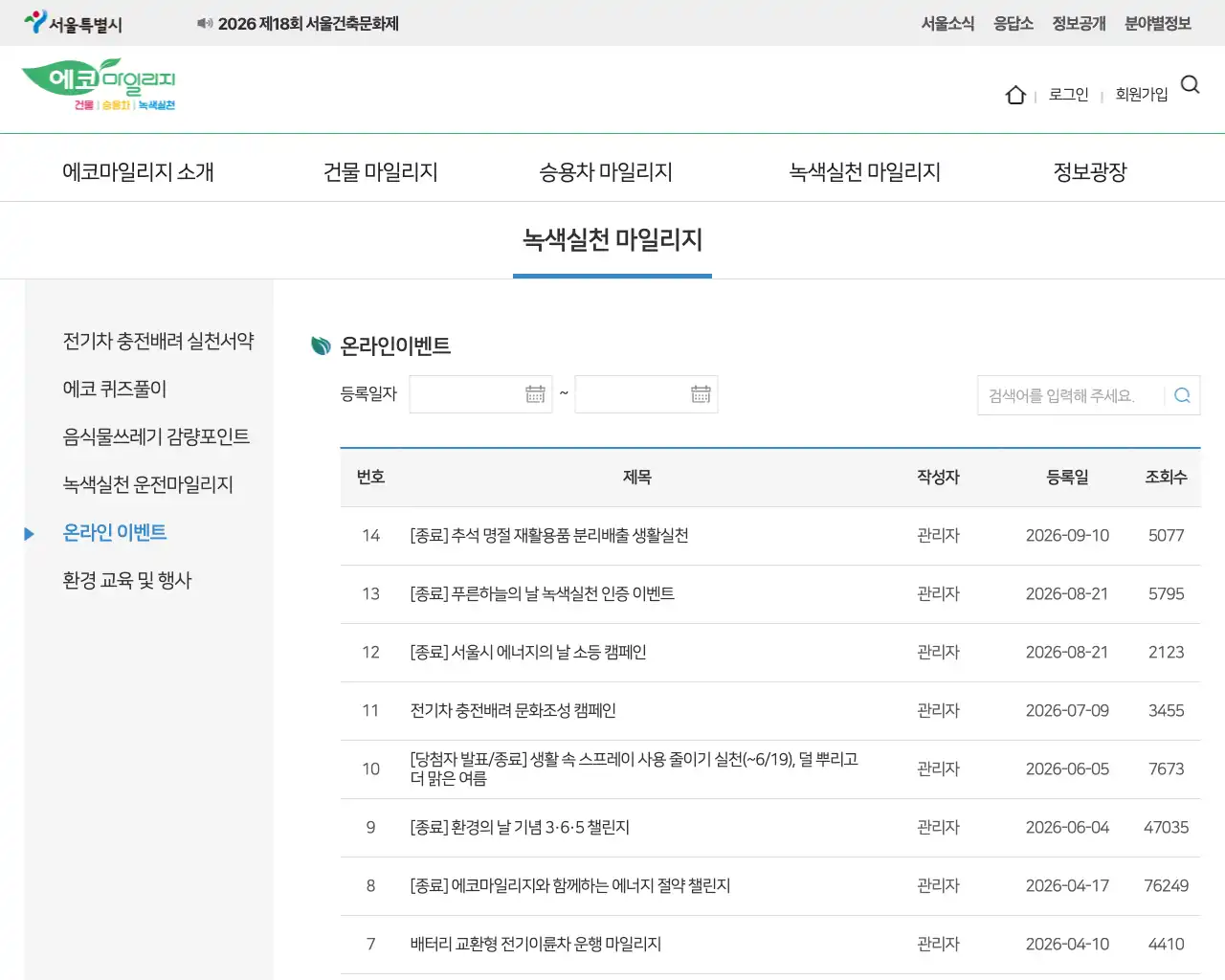Click the 등록일 column header
1225x980 pixels.
(1067, 477)
